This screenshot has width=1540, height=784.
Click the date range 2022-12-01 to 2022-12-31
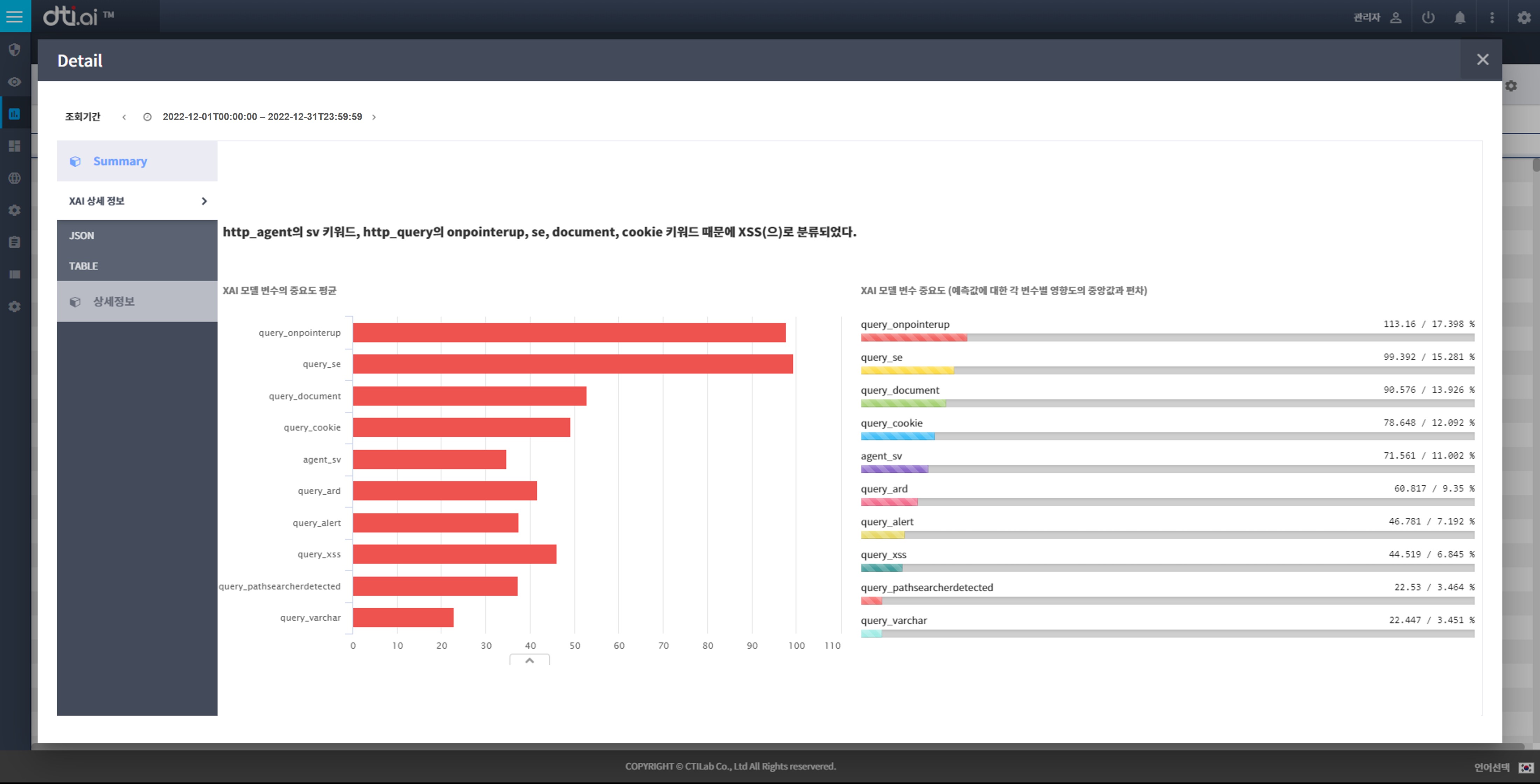coord(262,117)
